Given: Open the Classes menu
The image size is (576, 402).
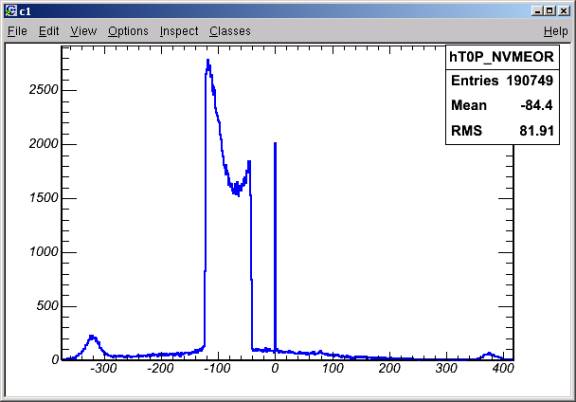Looking at the screenshot, I should point(230,31).
